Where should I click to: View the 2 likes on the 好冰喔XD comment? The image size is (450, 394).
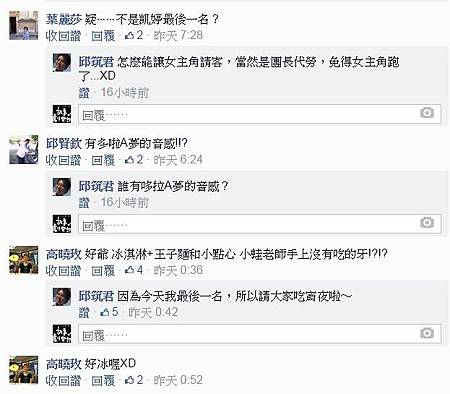(x=134, y=380)
